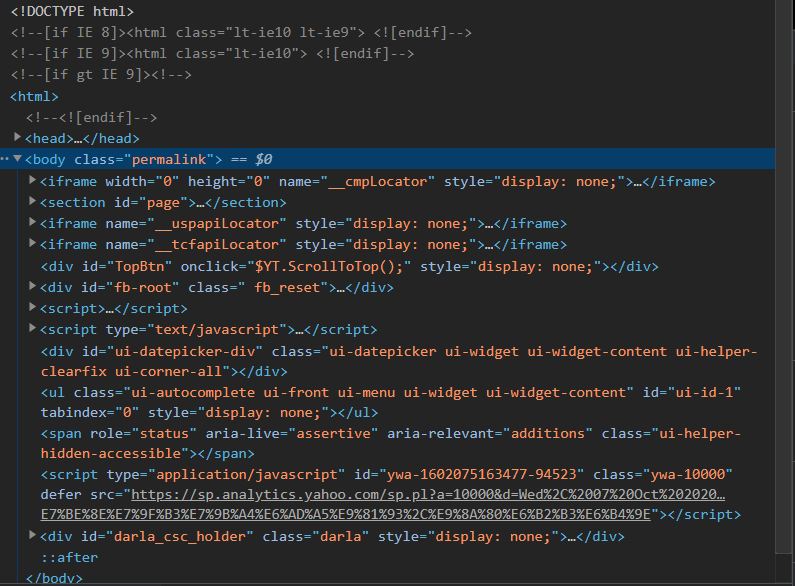Select the TopBtn div element
795x586 pixels.
coord(350,267)
